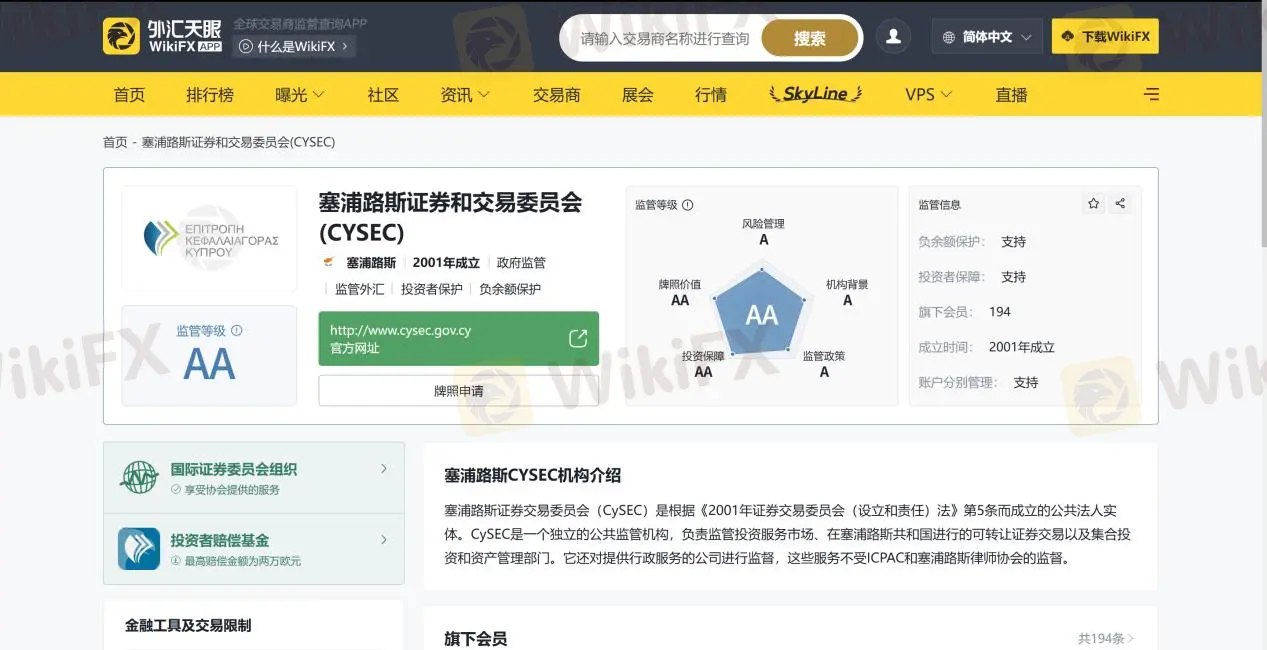Image resolution: width=1267 pixels, height=650 pixels.
Task: Open the hamburger menu icon in the nav bar
Action: (x=1152, y=94)
